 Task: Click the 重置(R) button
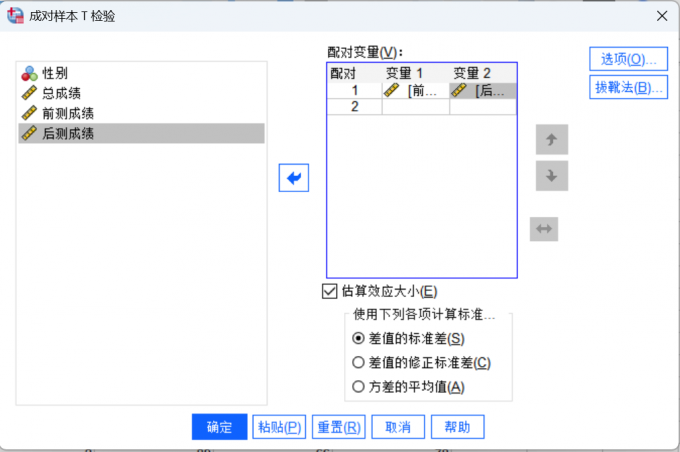click(x=339, y=427)
